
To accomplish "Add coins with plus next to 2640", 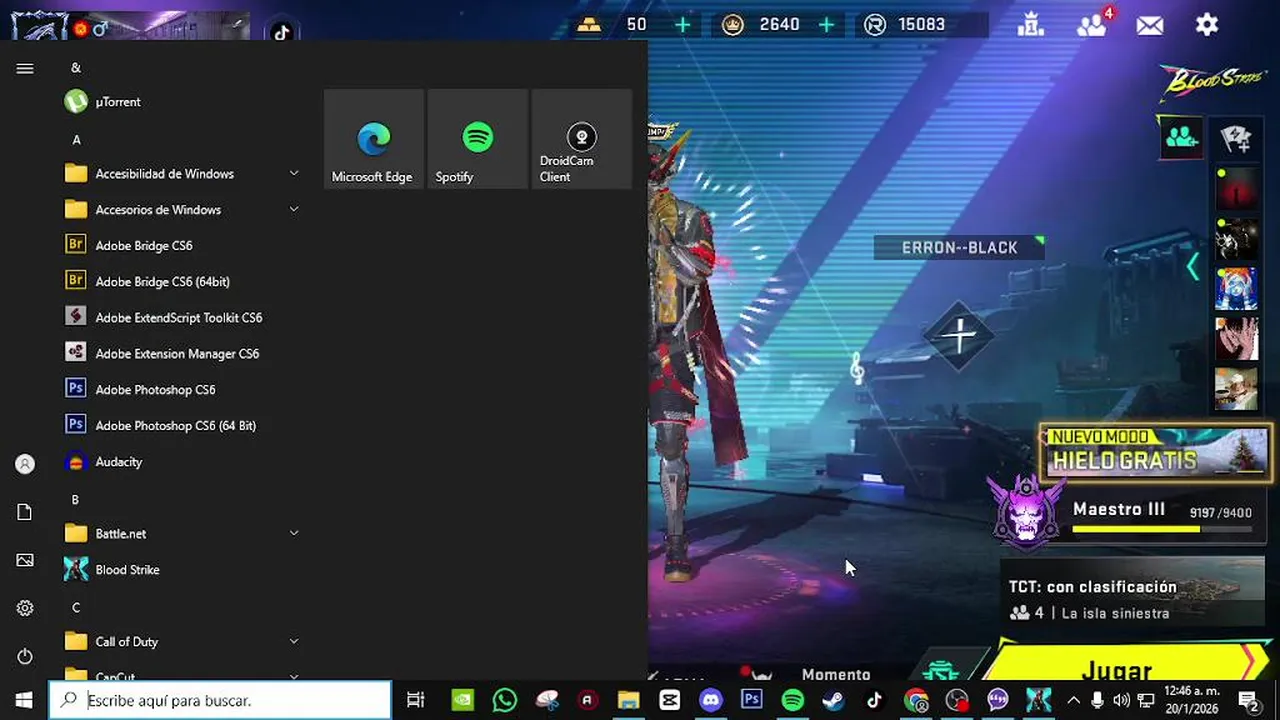I will 826,25.
